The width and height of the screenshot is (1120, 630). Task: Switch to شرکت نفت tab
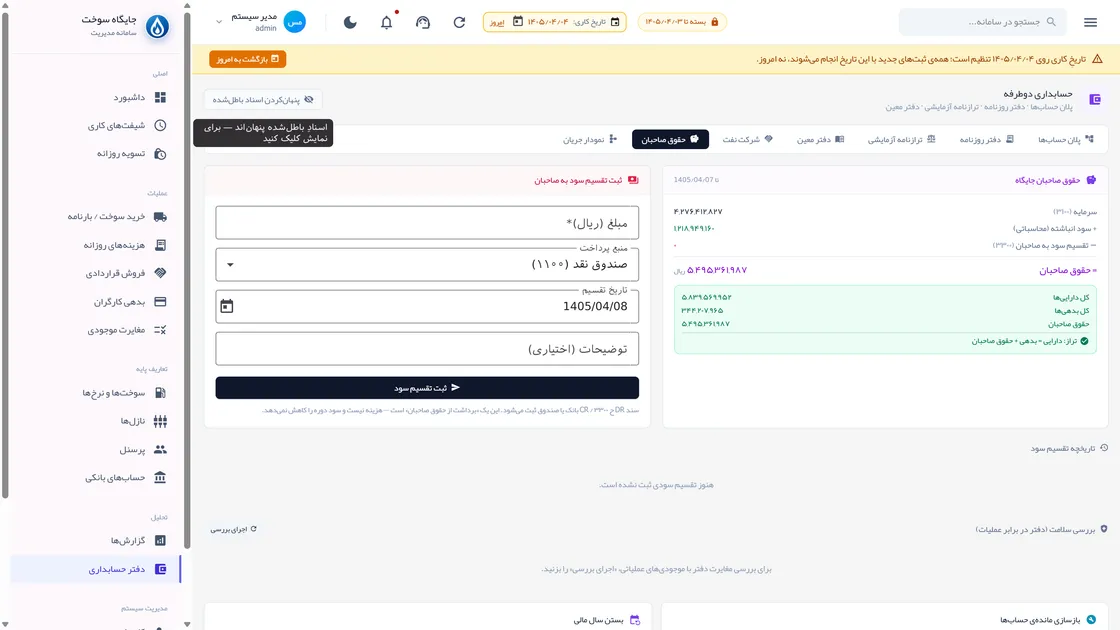(747, 139)
